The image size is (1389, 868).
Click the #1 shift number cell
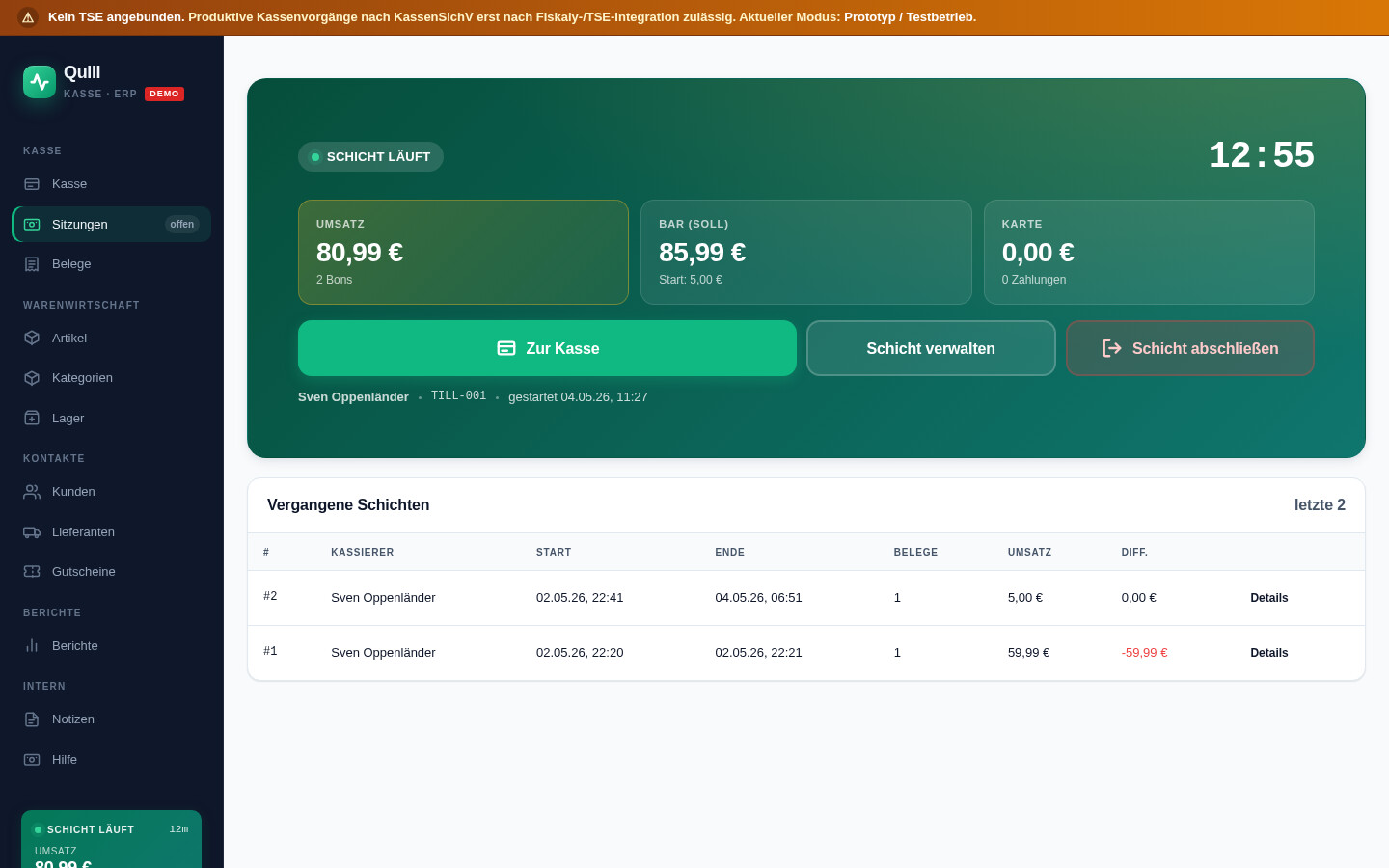pos(270,652)
